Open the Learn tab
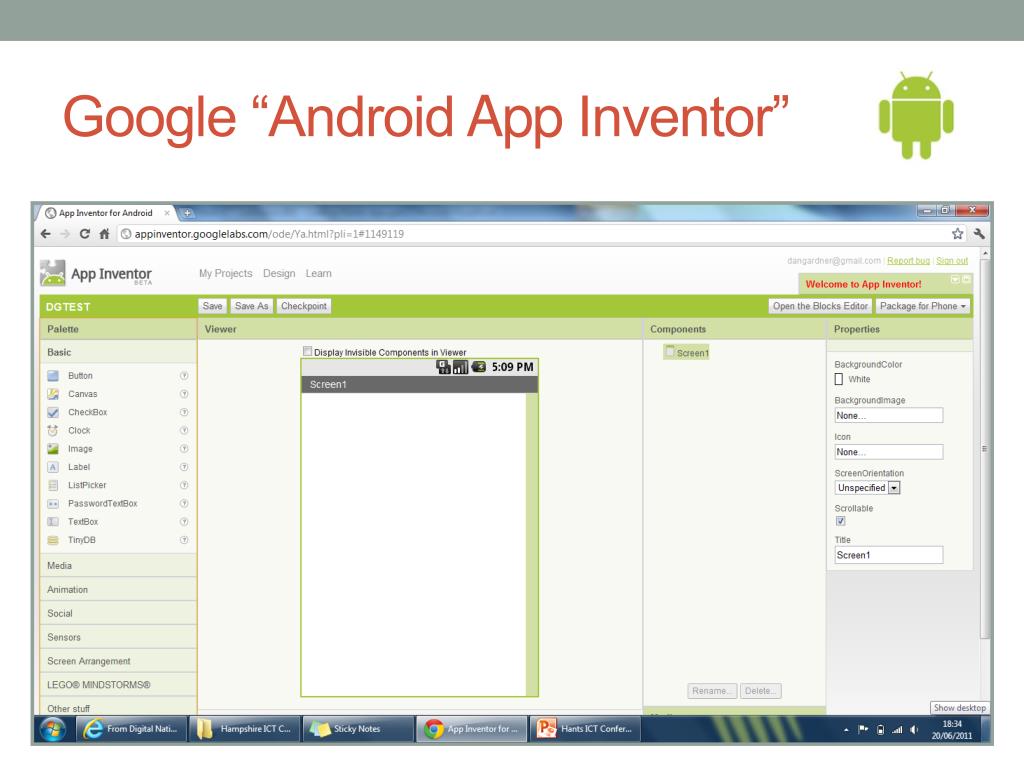This screenshot has width=1024, height=768. (x=319, y=274)
